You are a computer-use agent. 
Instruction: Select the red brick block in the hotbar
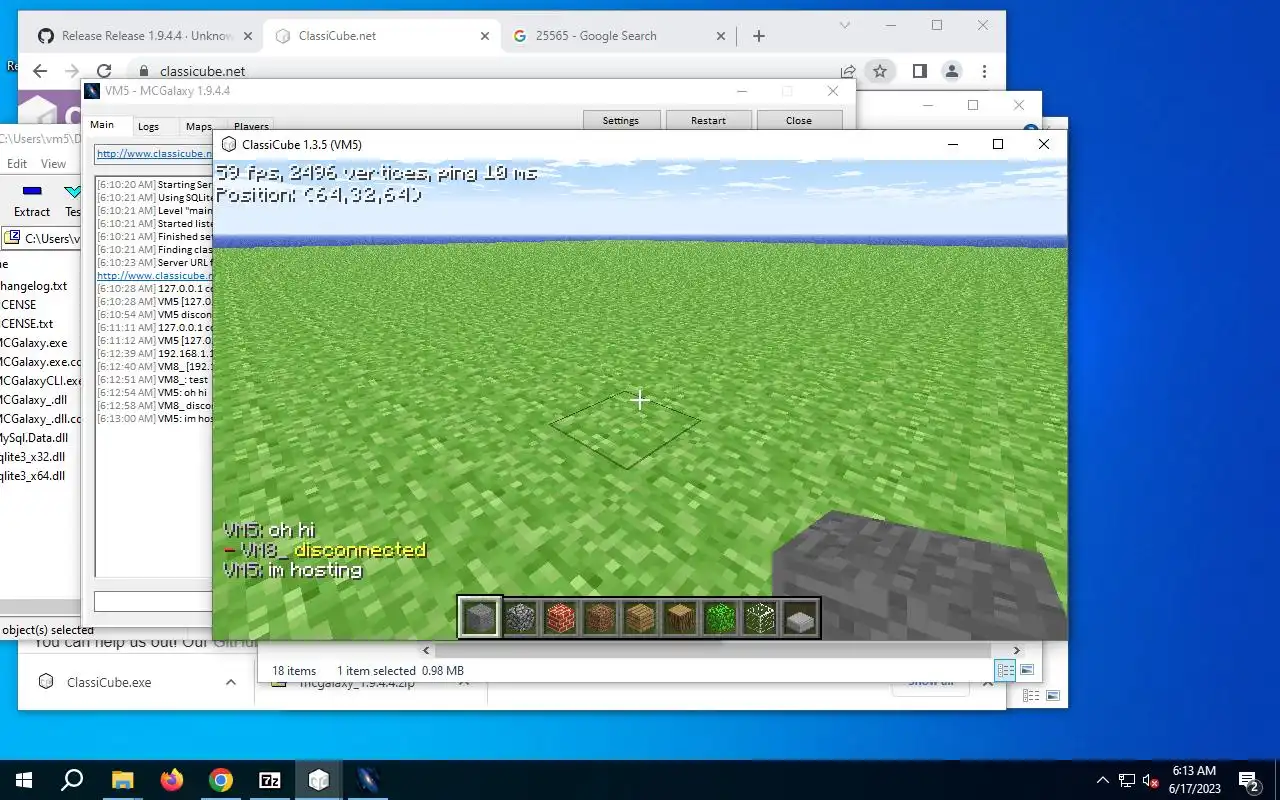pyautogui.click(x=560, y=618)
